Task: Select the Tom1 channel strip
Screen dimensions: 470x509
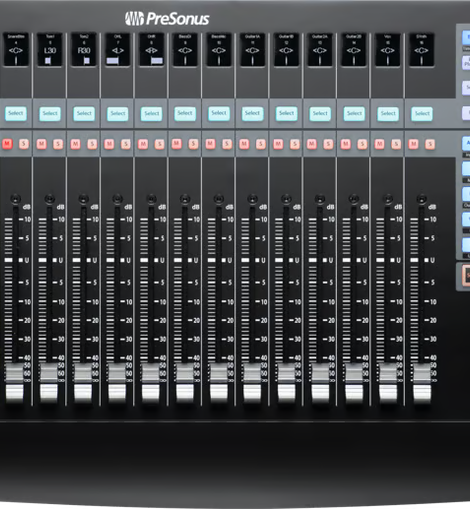Action: (x=50, y=114)
